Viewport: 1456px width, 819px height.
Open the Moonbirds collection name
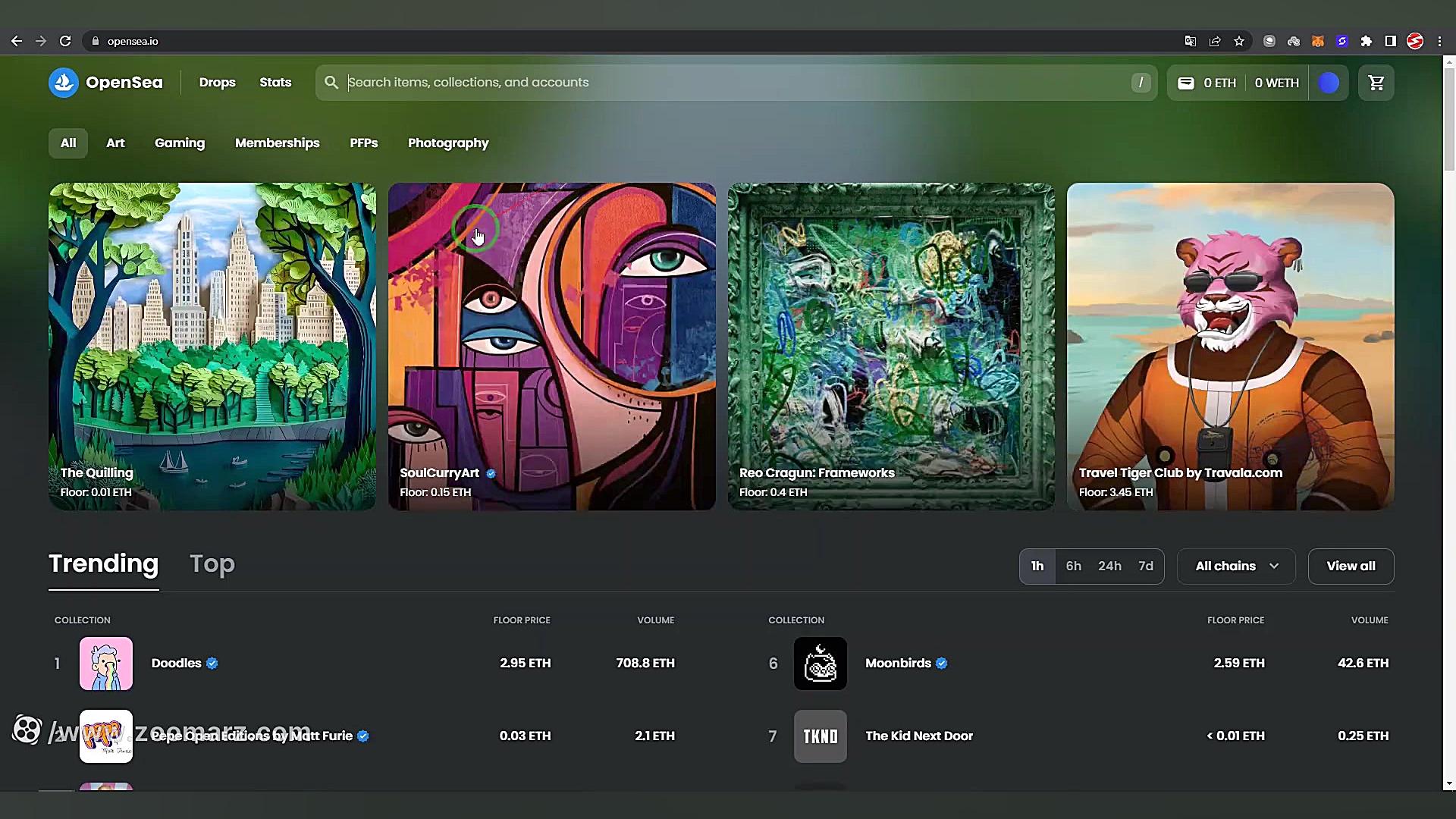[x=899, y=664]
